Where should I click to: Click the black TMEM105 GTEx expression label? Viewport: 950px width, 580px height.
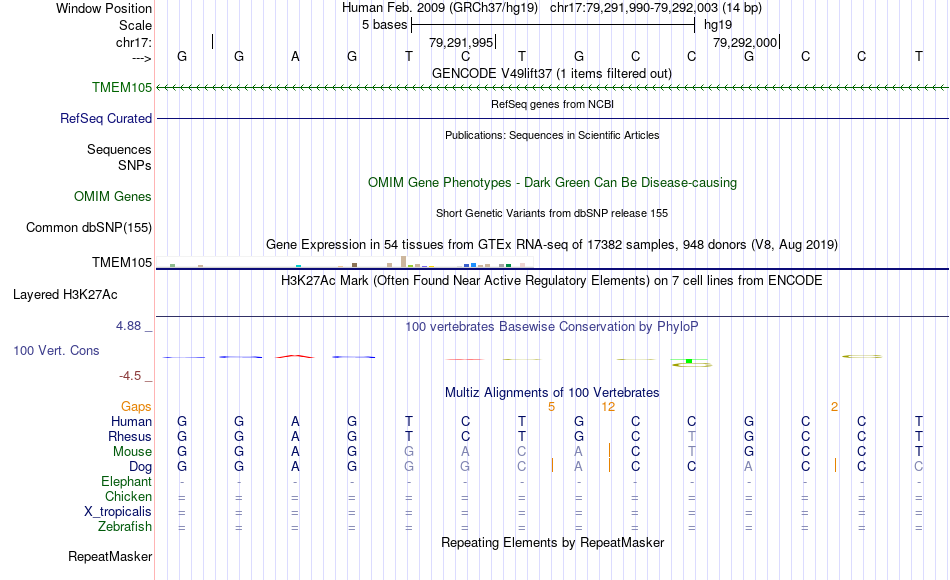(122, 262)
